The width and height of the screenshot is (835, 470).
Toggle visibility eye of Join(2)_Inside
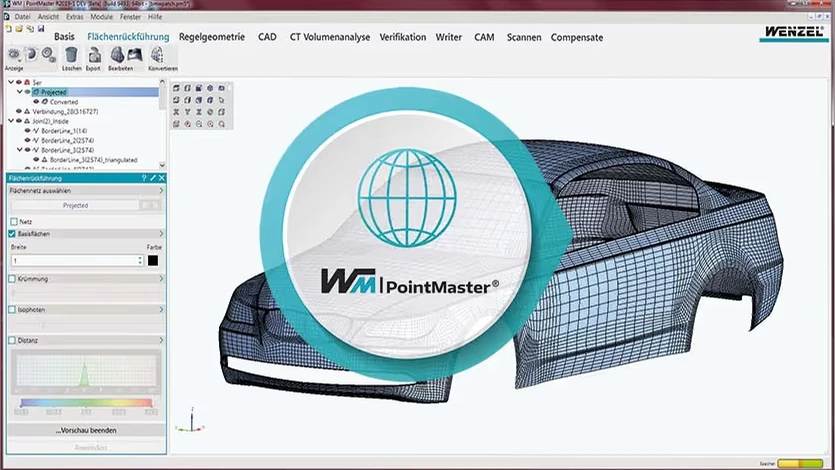pyautogui.click(x=19, y=121)
